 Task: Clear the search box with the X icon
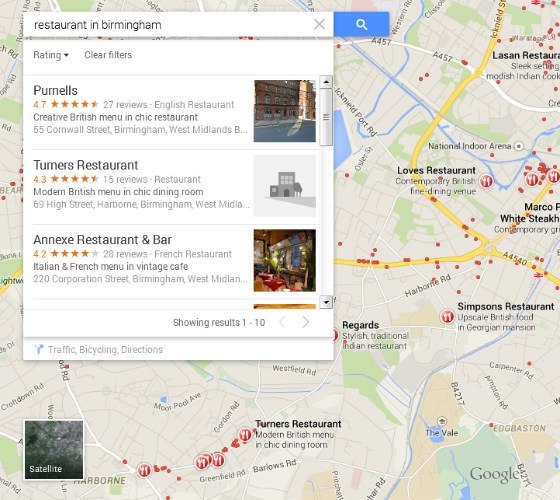[319, 24]
